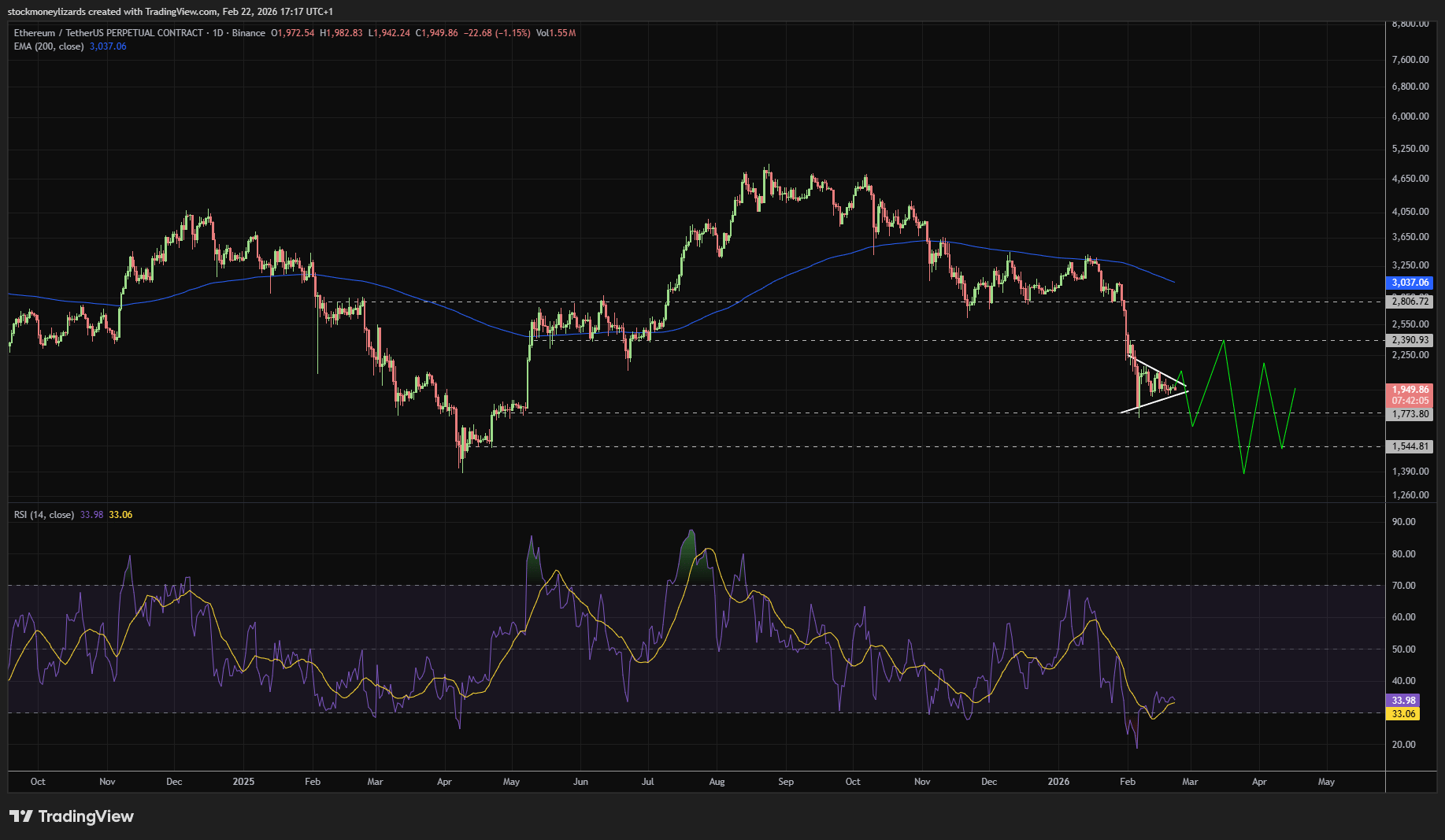
Task: Click the TradingView wordmark text at bottom
Action: pos(86,816)
